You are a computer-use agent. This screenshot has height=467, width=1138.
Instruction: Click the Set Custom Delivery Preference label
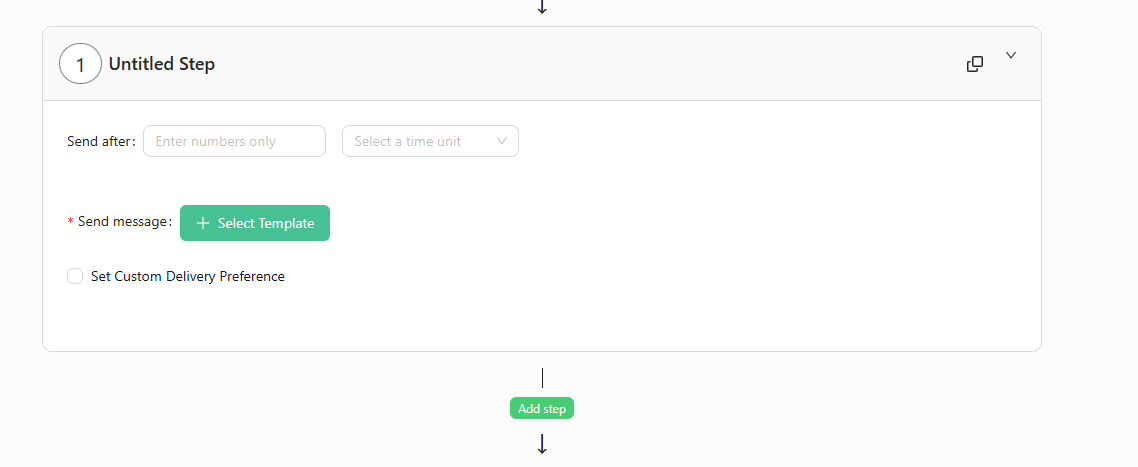point(188,276)
